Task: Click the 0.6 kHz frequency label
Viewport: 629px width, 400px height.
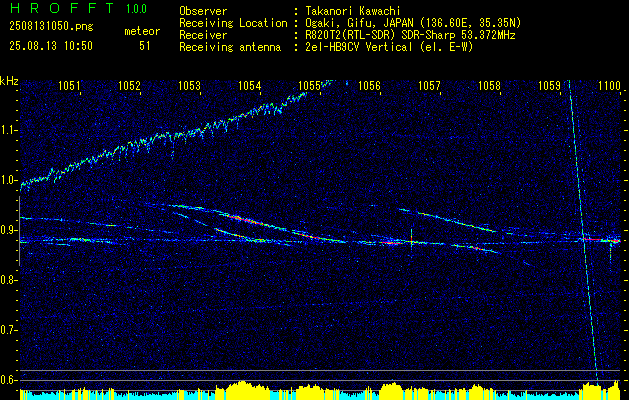Action: point(8,380)
